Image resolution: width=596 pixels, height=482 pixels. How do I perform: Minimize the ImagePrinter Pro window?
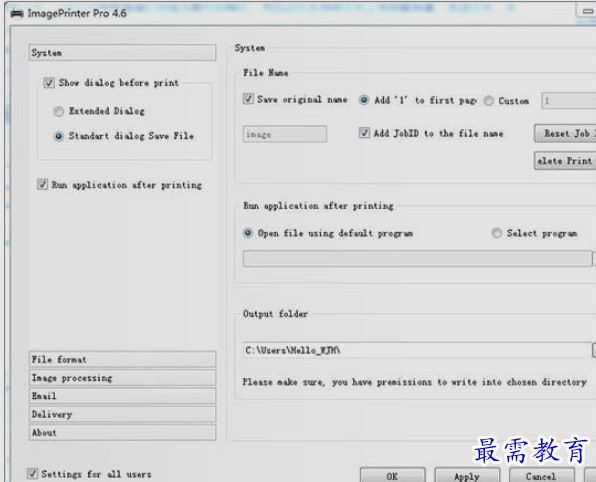point(586,11)
